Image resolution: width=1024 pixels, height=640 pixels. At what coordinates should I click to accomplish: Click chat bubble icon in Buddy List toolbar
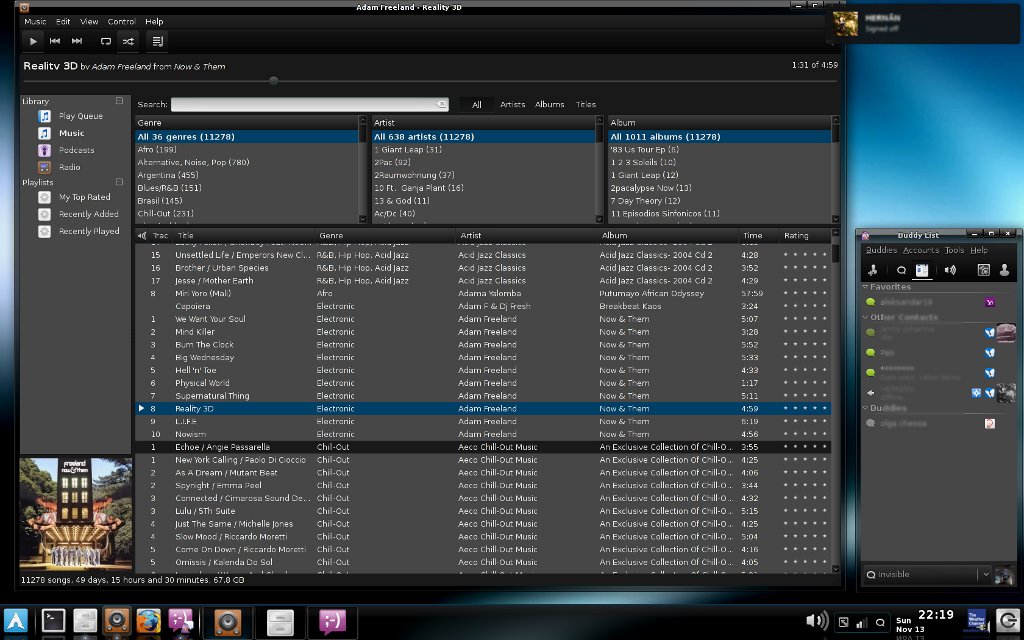[901, 270]
